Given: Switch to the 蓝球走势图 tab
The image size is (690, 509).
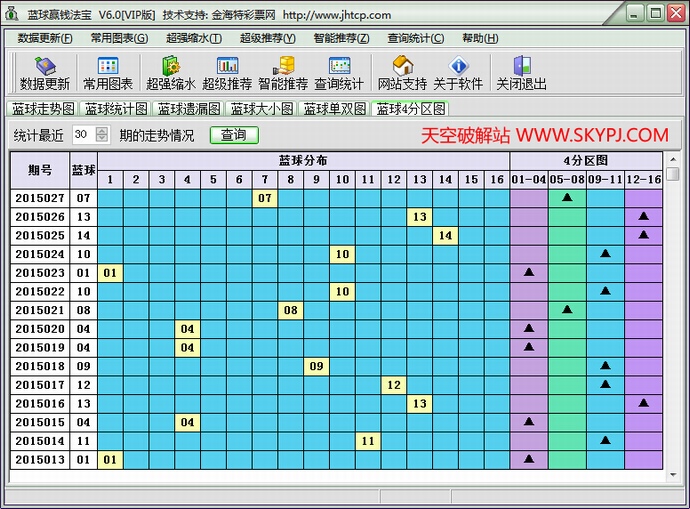Looking at the screenshot, I should tap(43, 109).
